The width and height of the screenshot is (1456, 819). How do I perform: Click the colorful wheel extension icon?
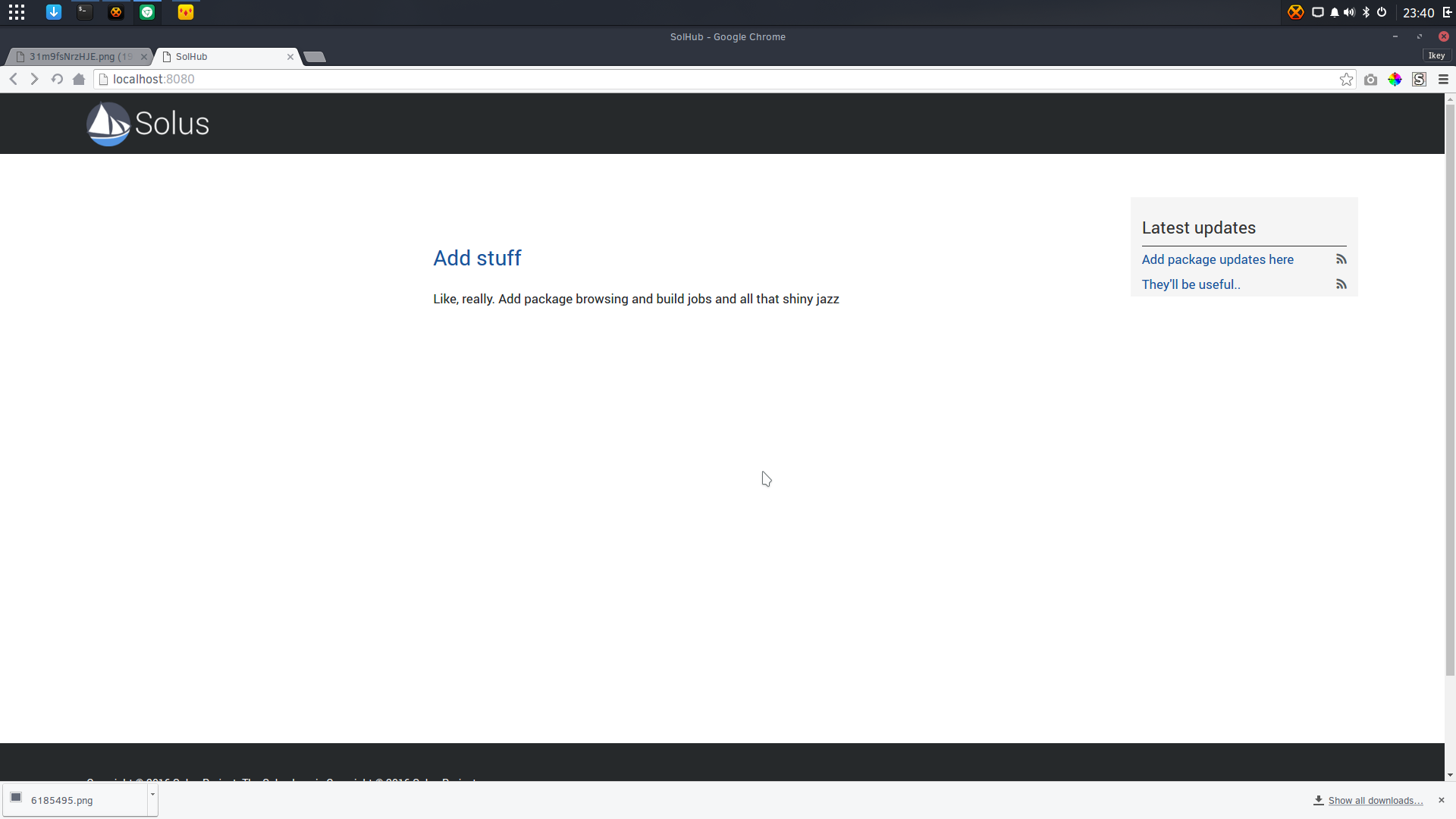pyautogui.click(x=1395, y=79)
